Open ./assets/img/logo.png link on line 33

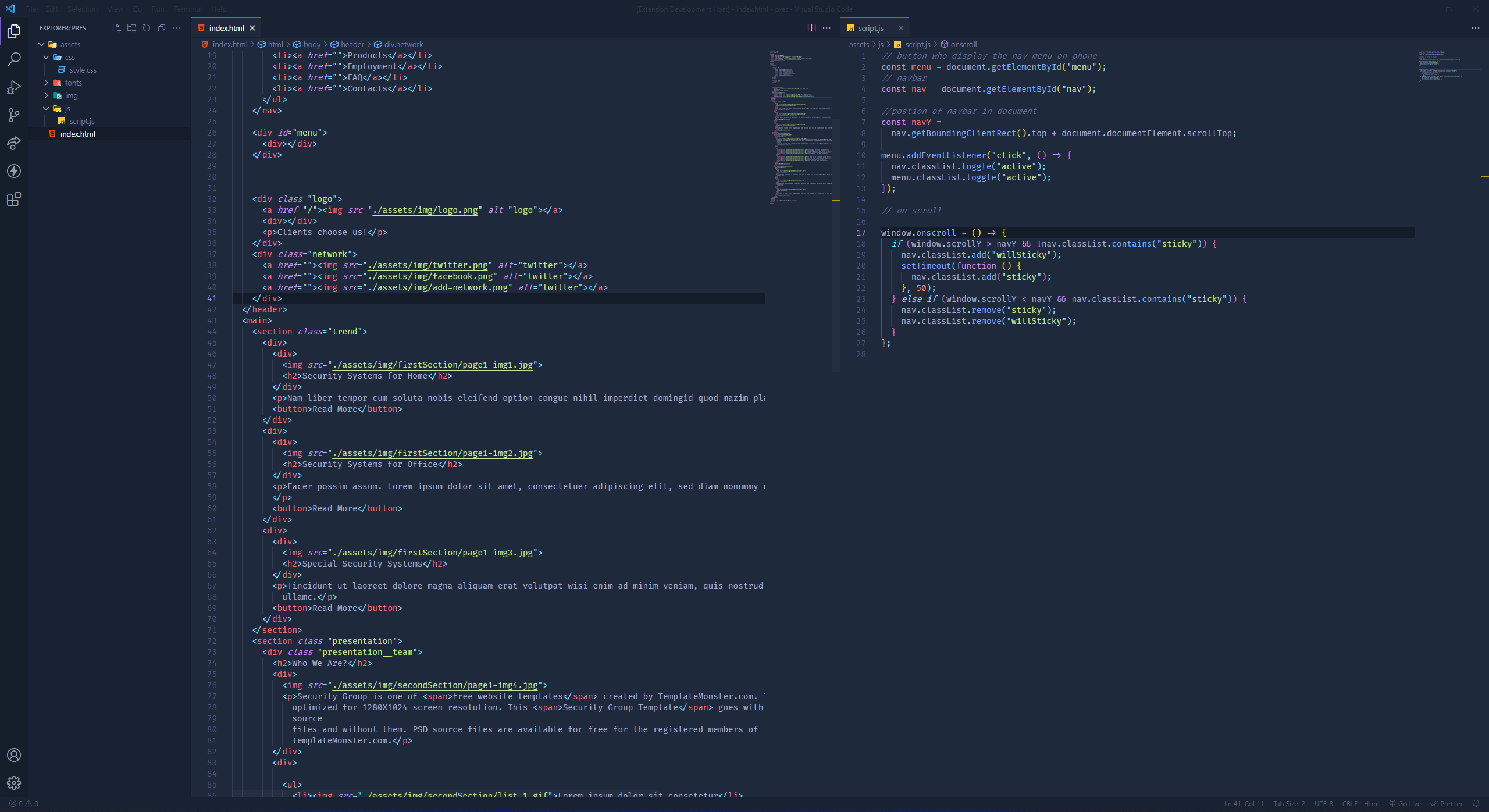[x=425, y=210]
